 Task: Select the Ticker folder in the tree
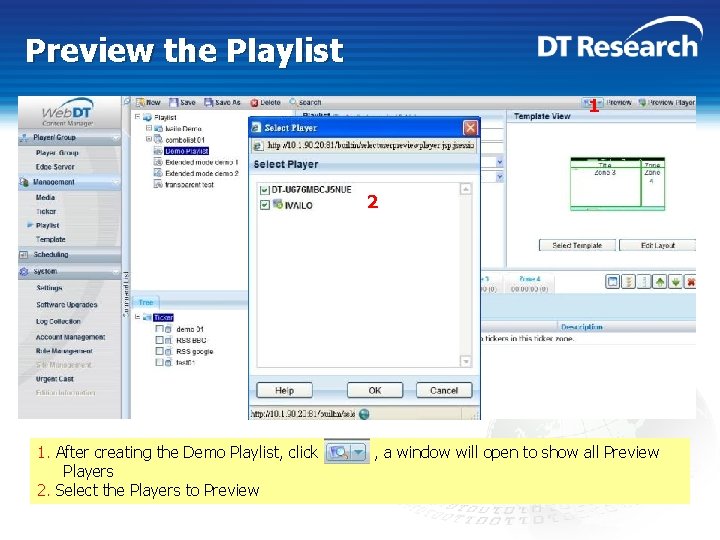tap(163, 317)
